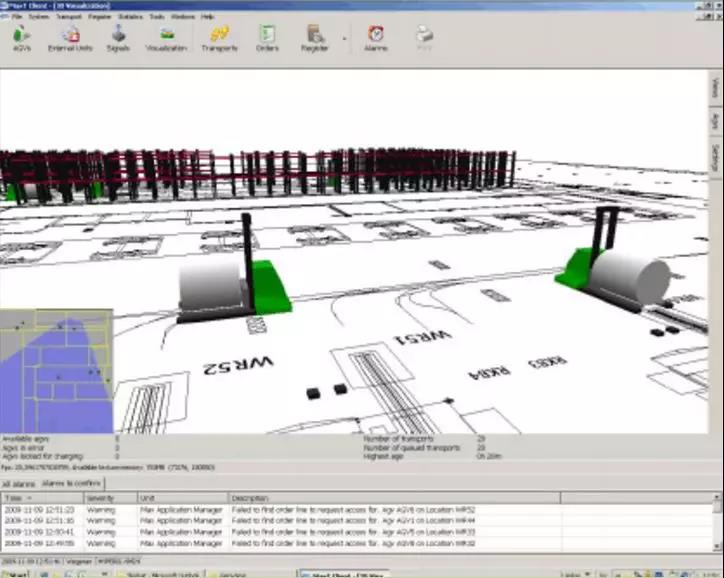Open the Alarms clock icon
The width and height of the screenshot is (724, 578).
click(376, 39)
